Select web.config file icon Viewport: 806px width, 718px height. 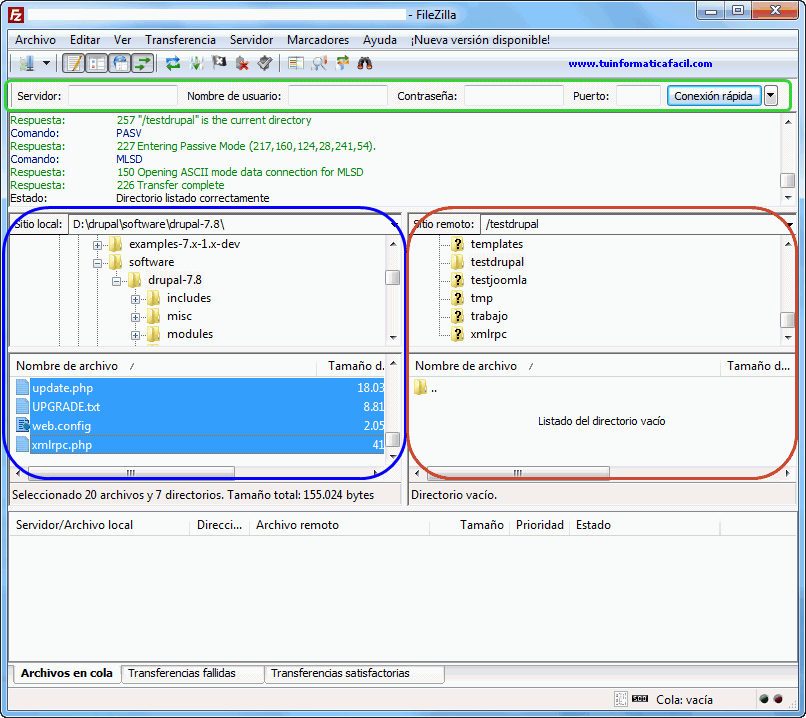[x=23, y=426]
